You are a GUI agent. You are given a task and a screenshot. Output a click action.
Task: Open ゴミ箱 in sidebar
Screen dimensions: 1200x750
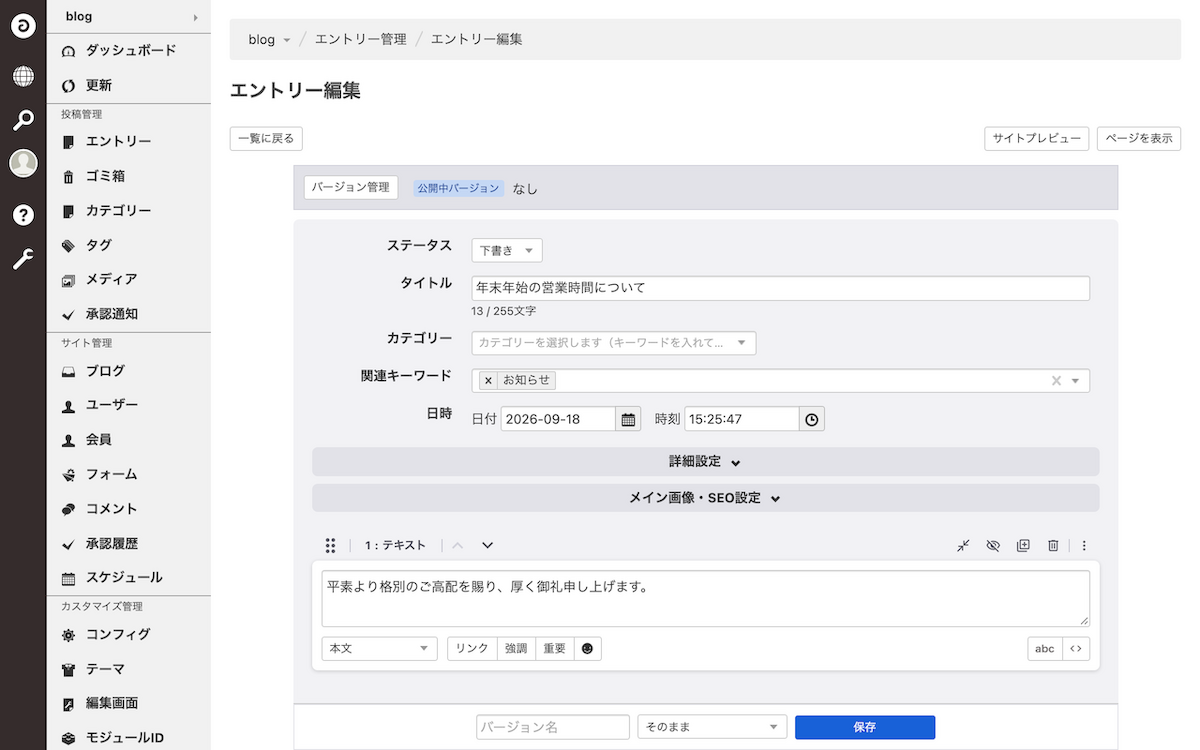tap(129, 176)
